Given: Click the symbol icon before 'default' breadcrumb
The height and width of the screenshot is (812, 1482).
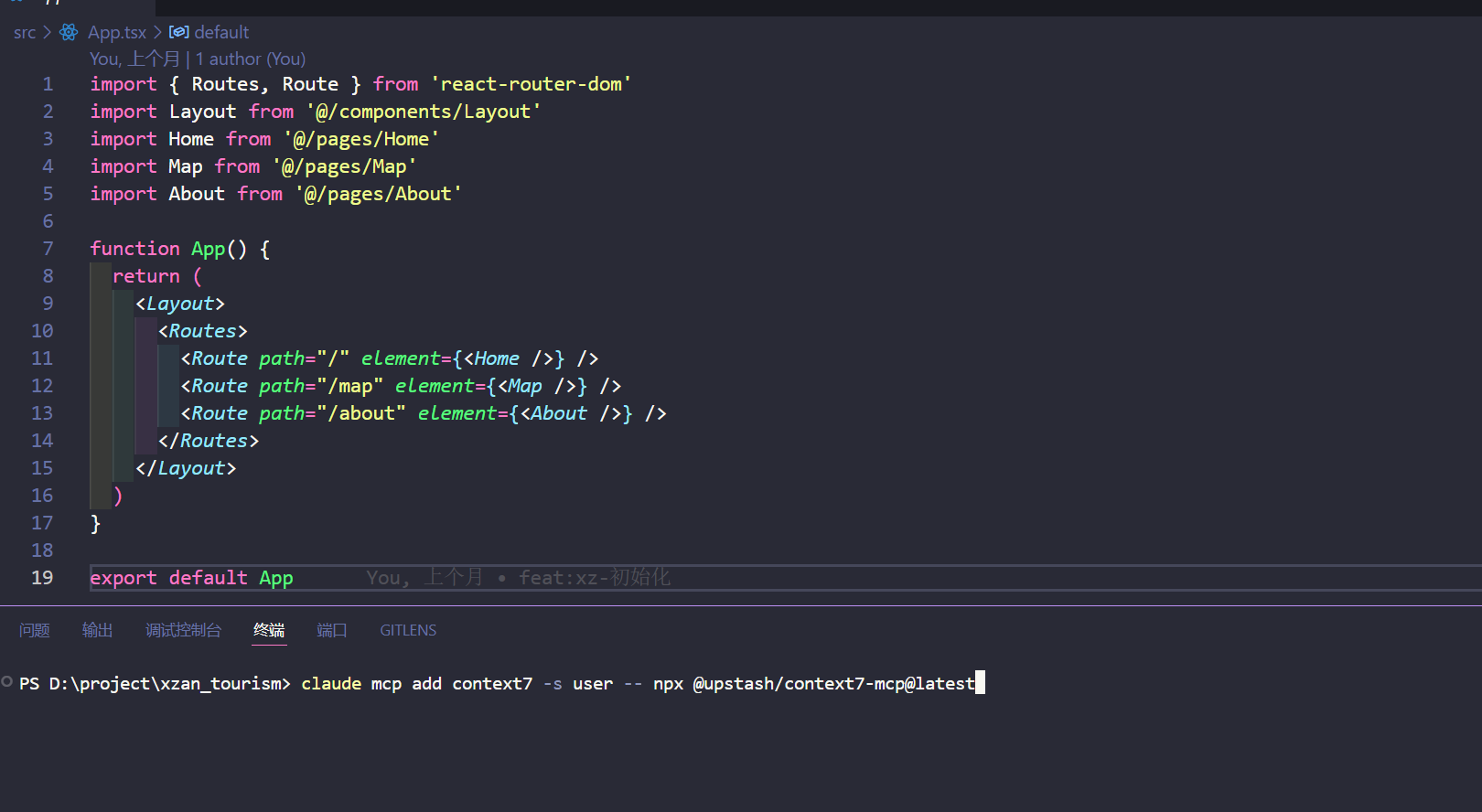Looking at the screenshot, I should [179, 32].
